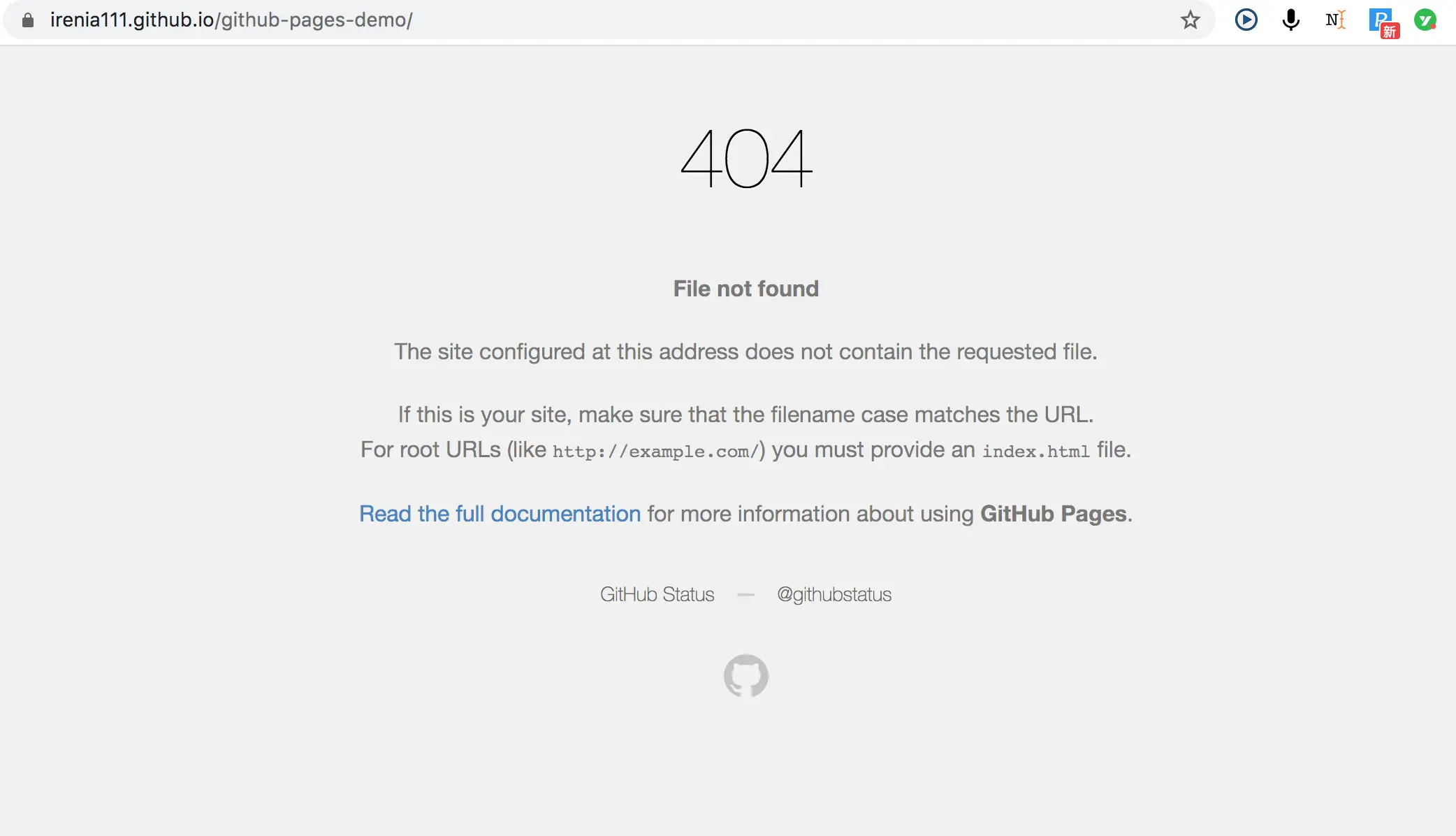Focus the address bar URL text
The height and width of the screenshot is (836, 1456).
click(231, 20)
